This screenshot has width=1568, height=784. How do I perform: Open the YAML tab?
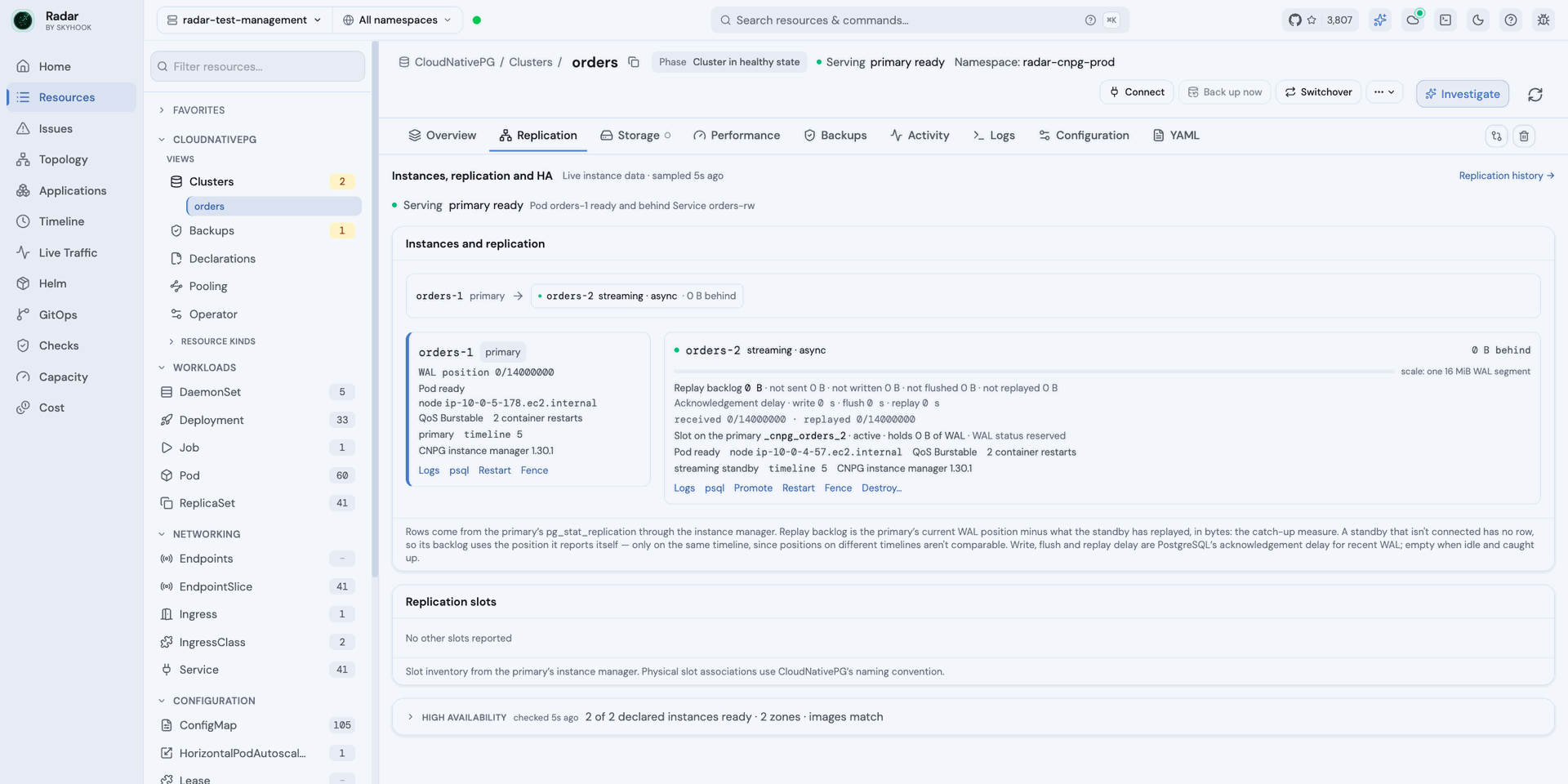pos(1176,136)
